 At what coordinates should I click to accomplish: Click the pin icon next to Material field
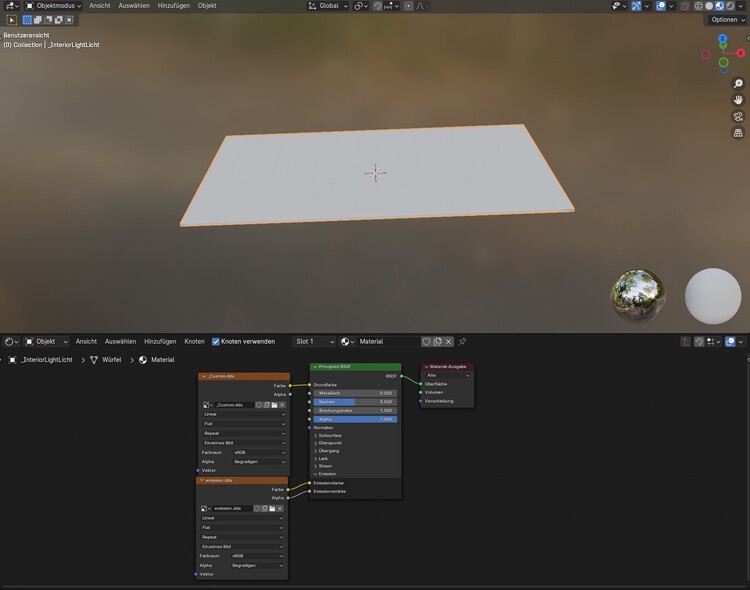coord(462,342)
